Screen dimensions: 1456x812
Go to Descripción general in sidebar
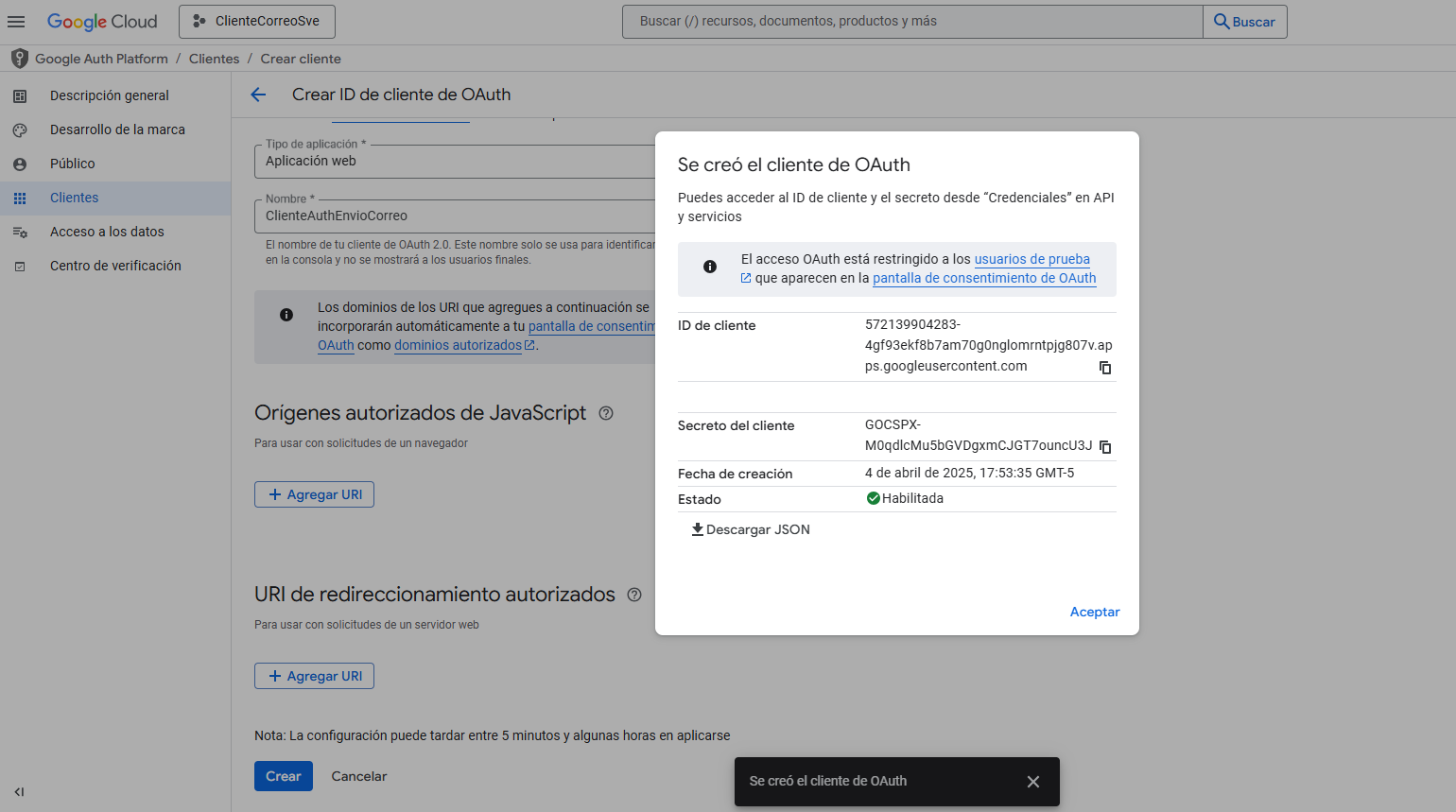109,95
